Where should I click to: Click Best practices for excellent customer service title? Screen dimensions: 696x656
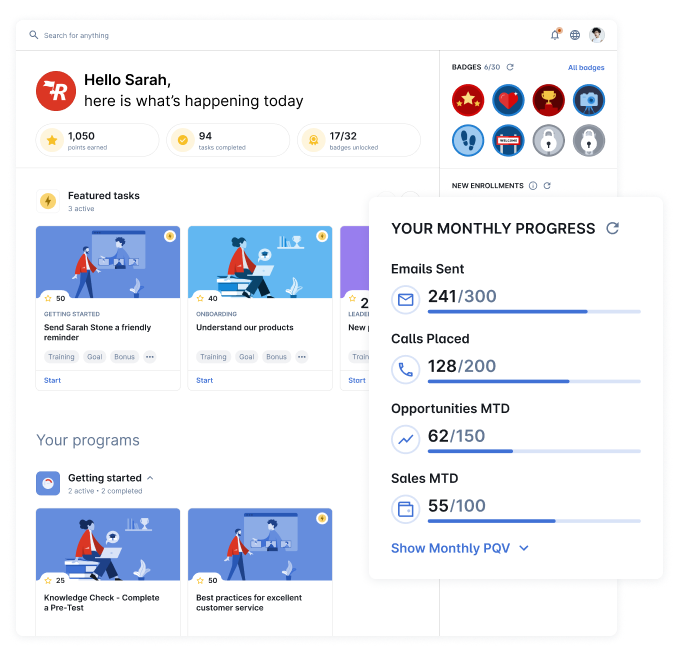(249, 603)
